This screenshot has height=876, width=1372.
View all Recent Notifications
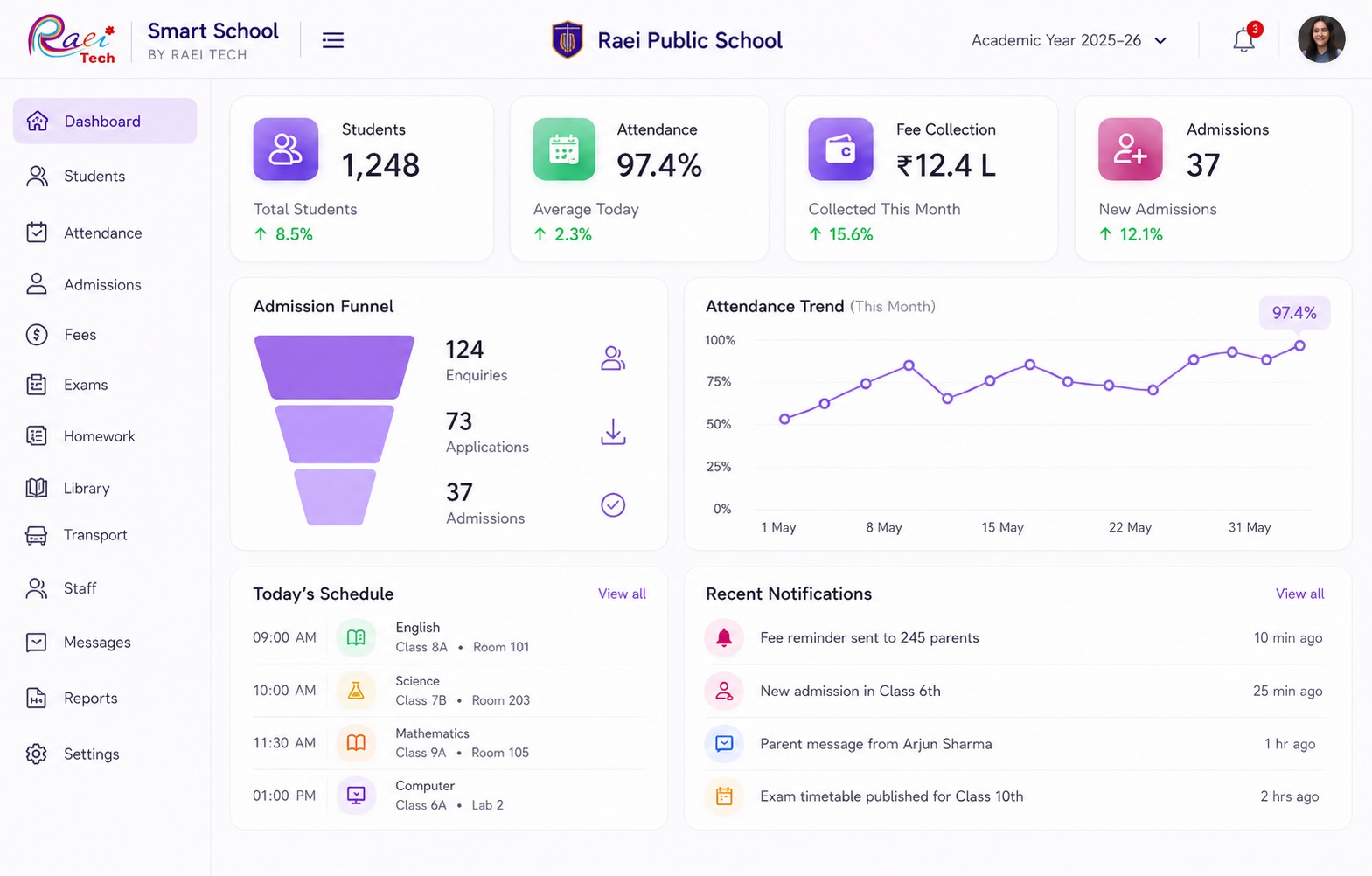(x=1299, y=594)
